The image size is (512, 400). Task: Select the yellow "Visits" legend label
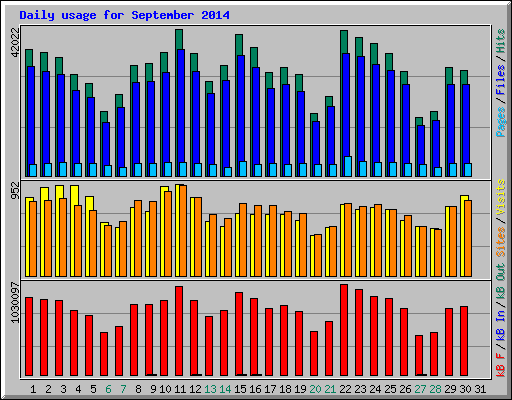click(501, 197)
